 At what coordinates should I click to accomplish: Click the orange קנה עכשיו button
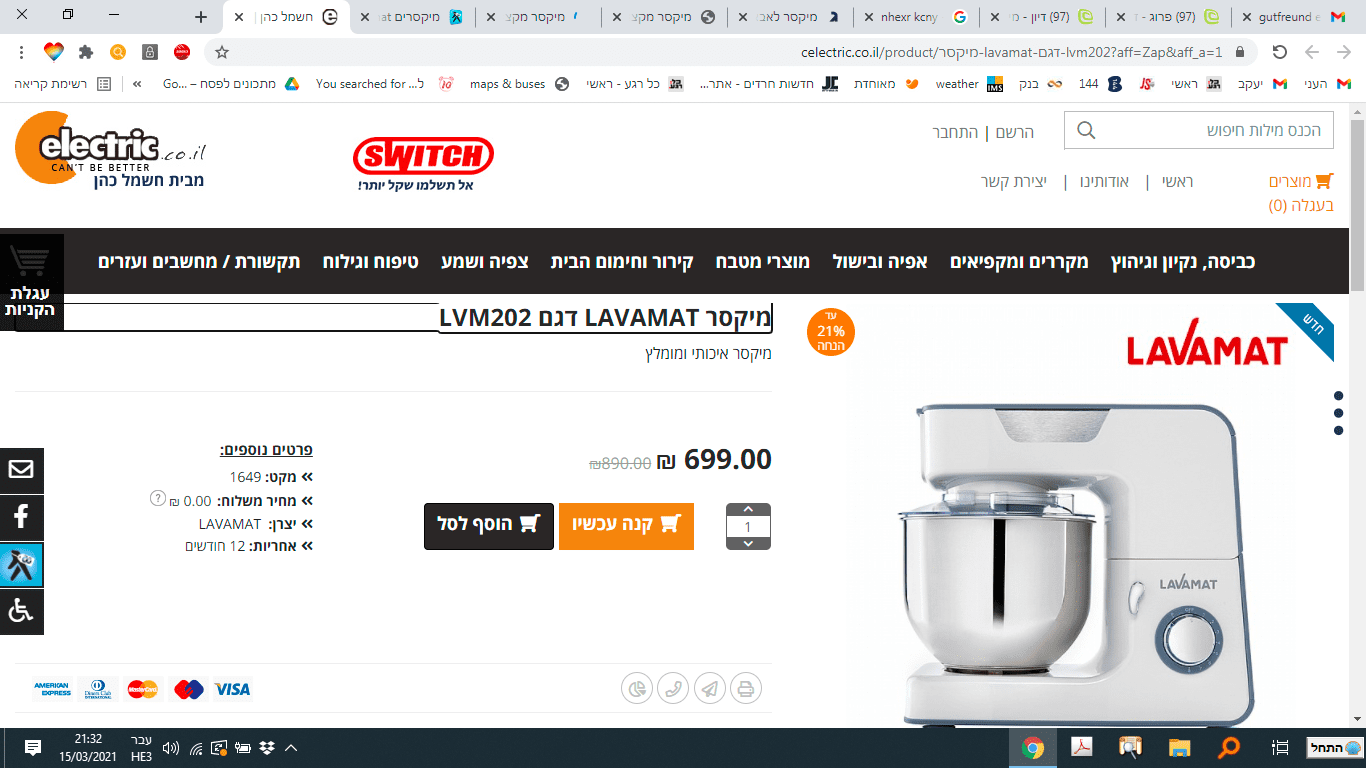point(626,526)
